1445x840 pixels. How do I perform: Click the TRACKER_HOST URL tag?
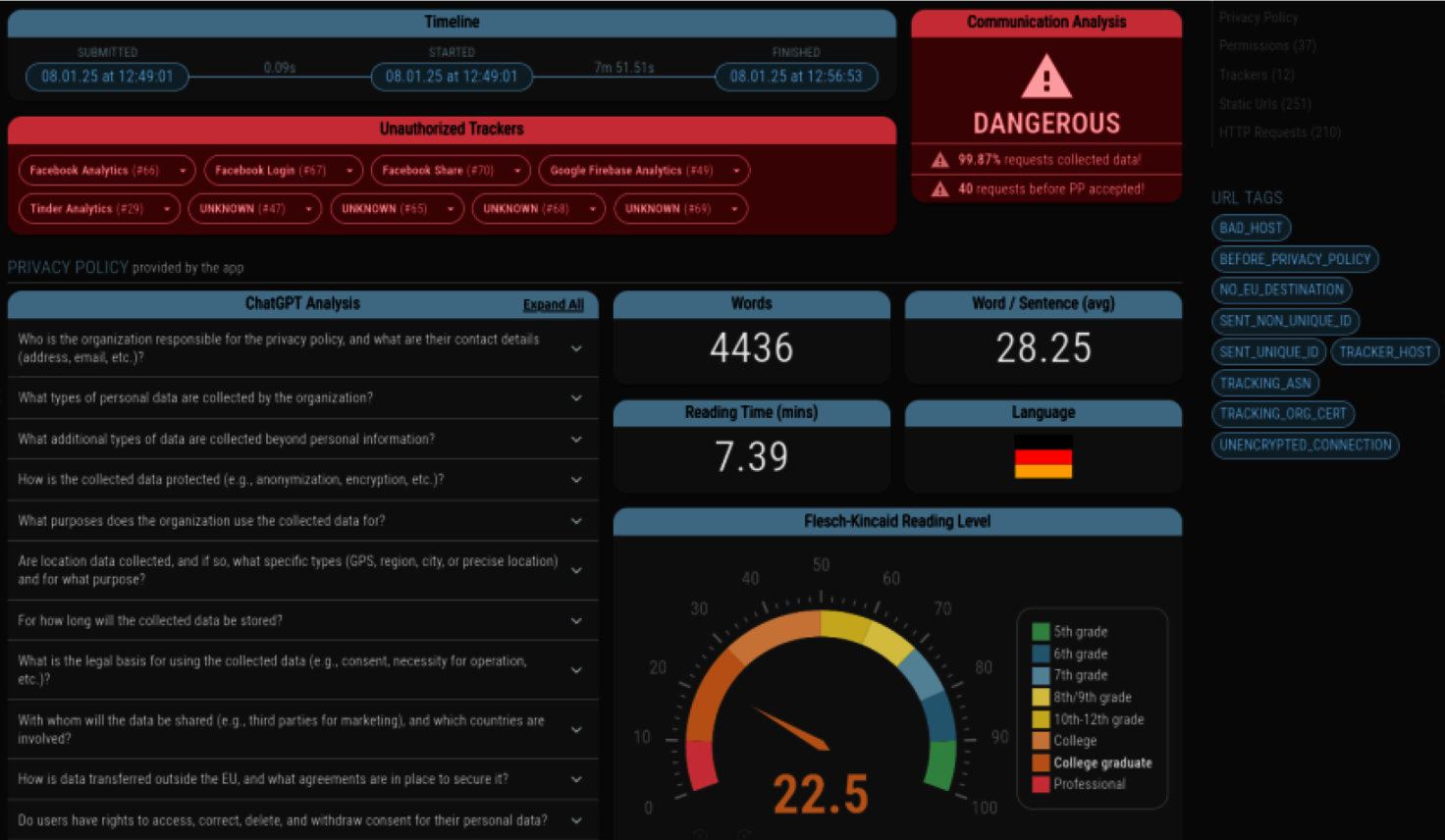(1384, 352)
